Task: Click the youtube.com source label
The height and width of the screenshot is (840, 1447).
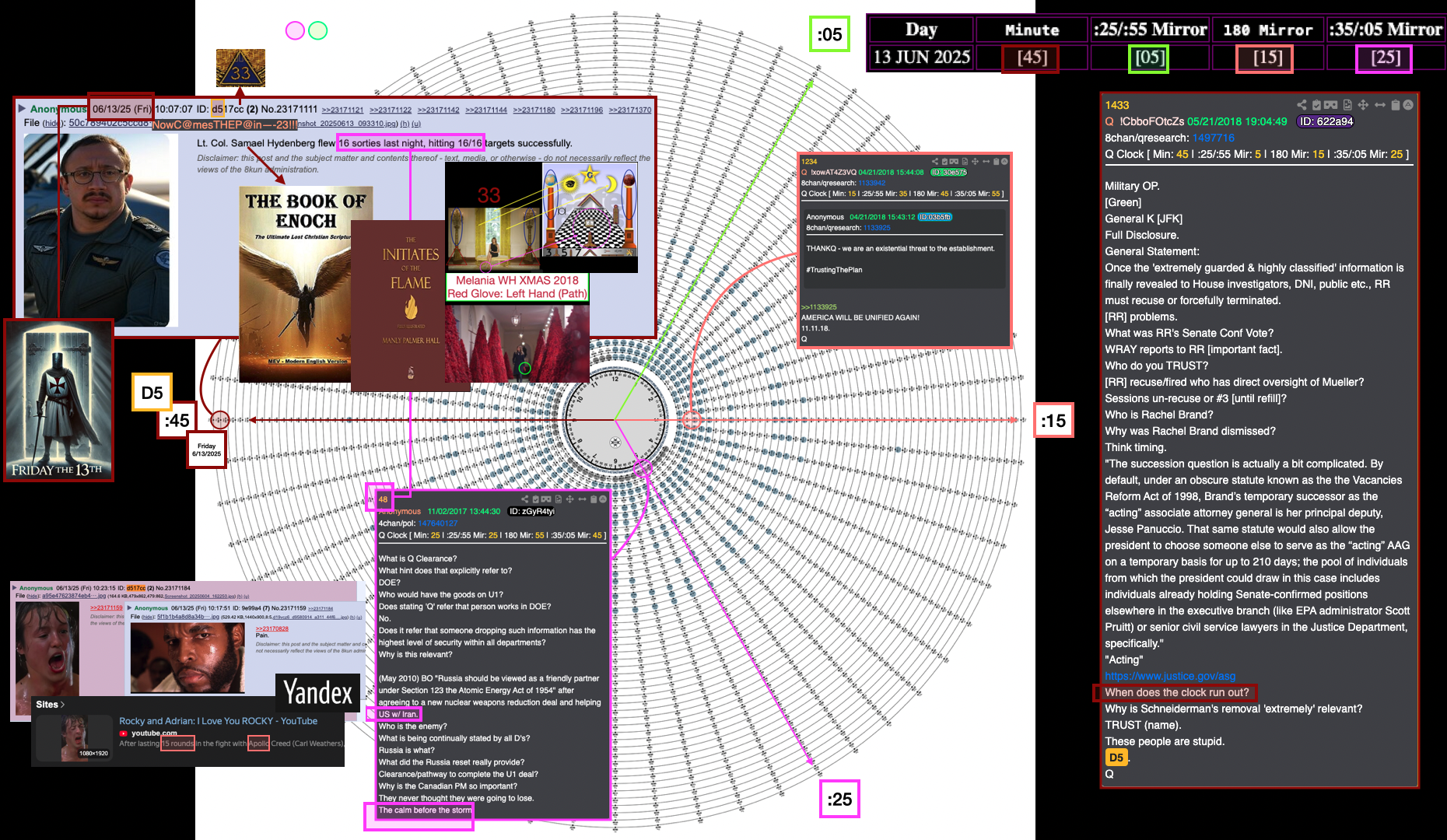Action: pyautogui.click(x=154, y=733)
